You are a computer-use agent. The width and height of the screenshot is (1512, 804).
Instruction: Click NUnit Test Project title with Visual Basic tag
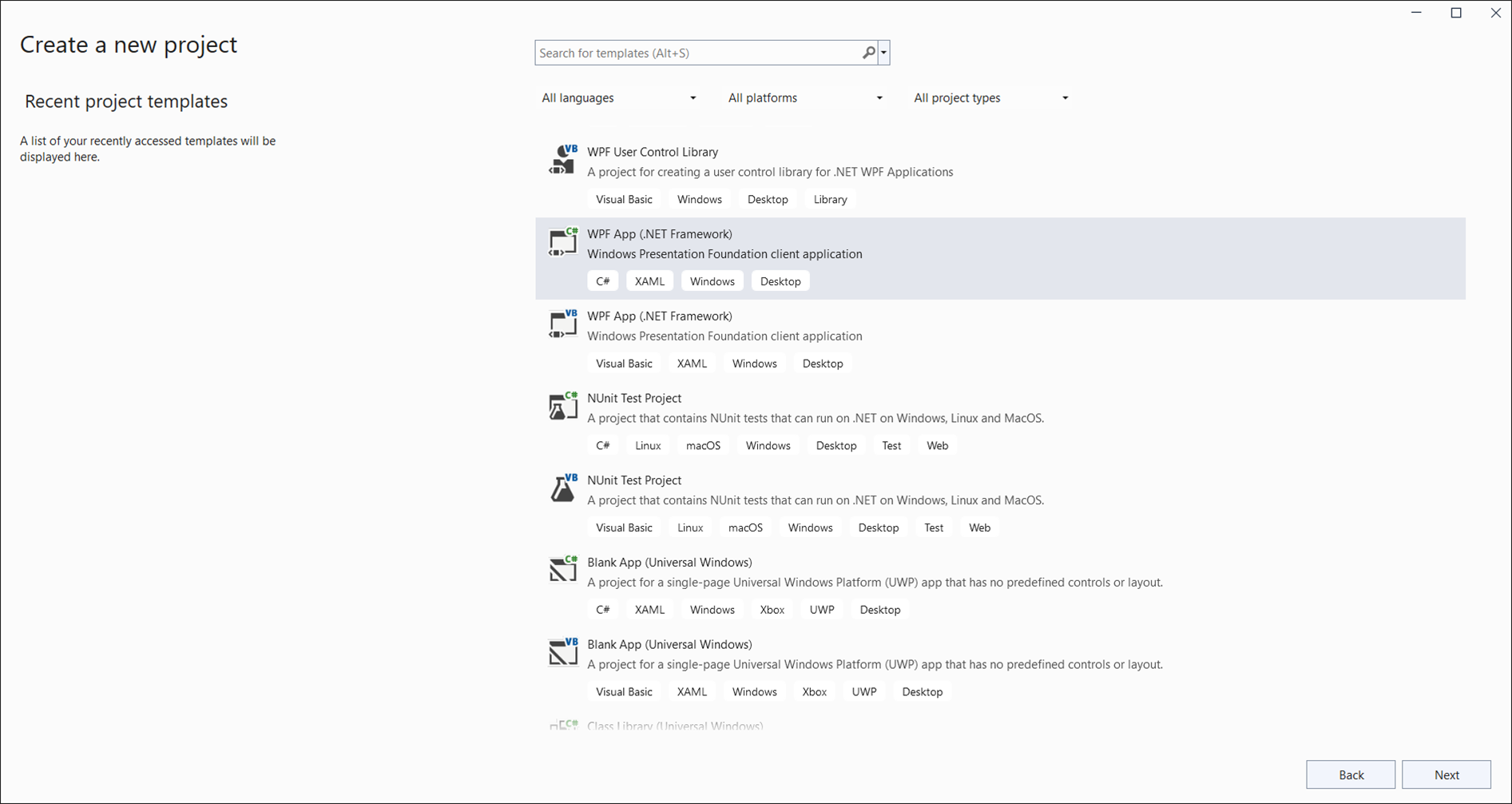(x=634, y=480)
